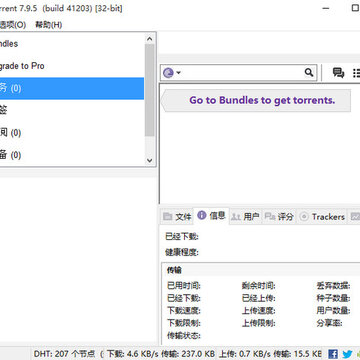Image resolution: width=360 pixels, height=360 pixels.
Task: Click the target icon on Trackers tab
Action: click(304, 217)
